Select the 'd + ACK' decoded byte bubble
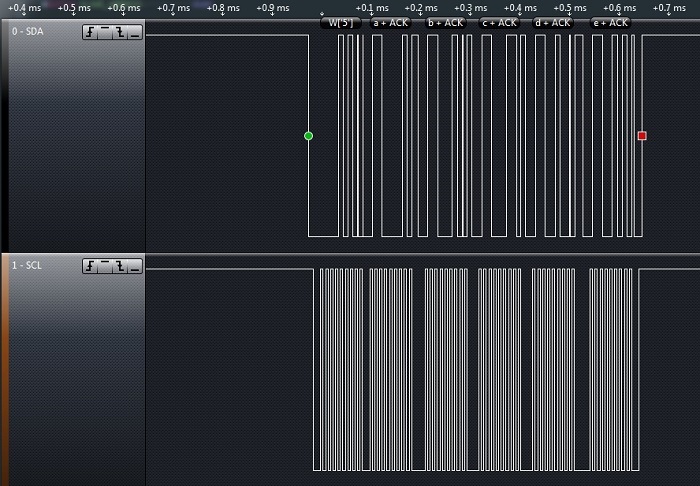700x486 pixels. coord(553,23)
